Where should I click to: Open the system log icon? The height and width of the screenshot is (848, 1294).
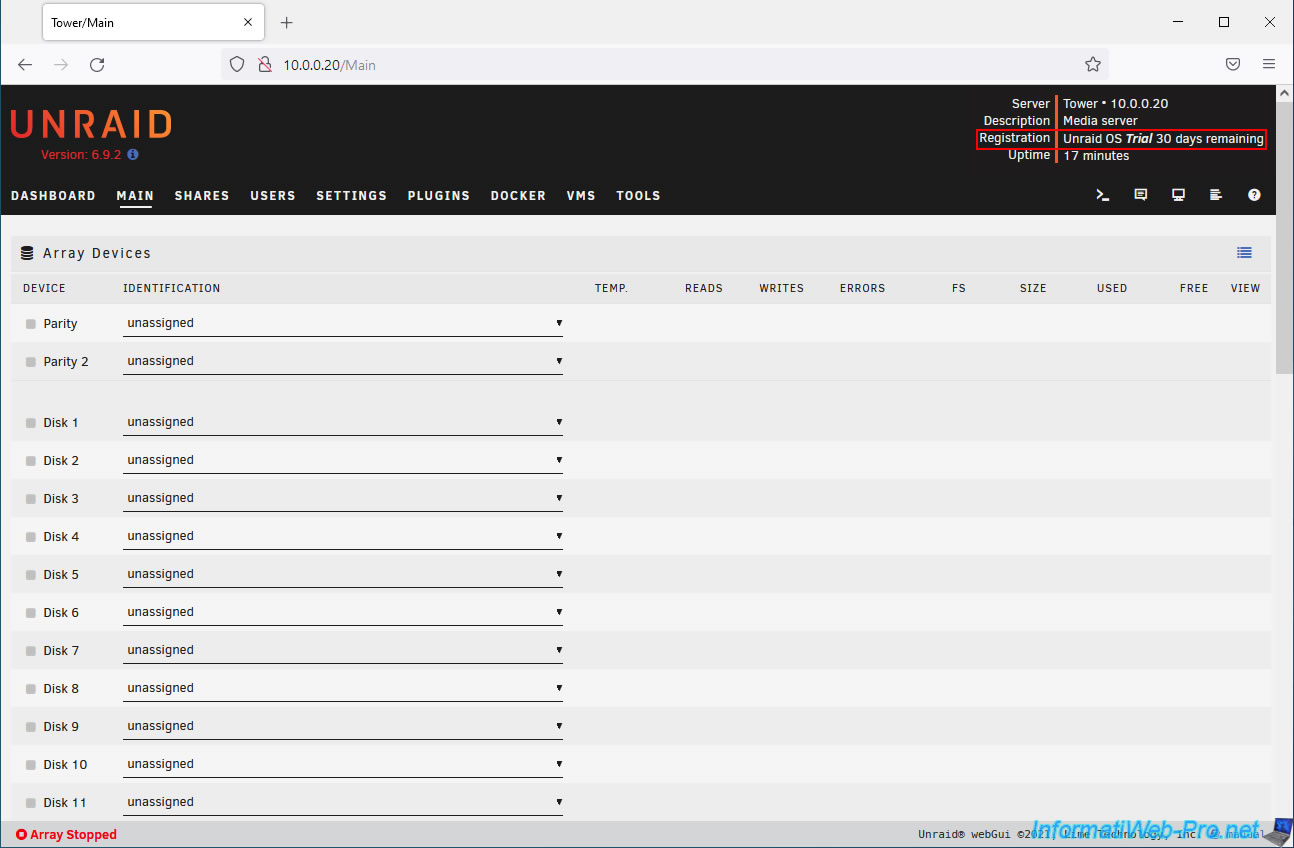(1216, 195)
